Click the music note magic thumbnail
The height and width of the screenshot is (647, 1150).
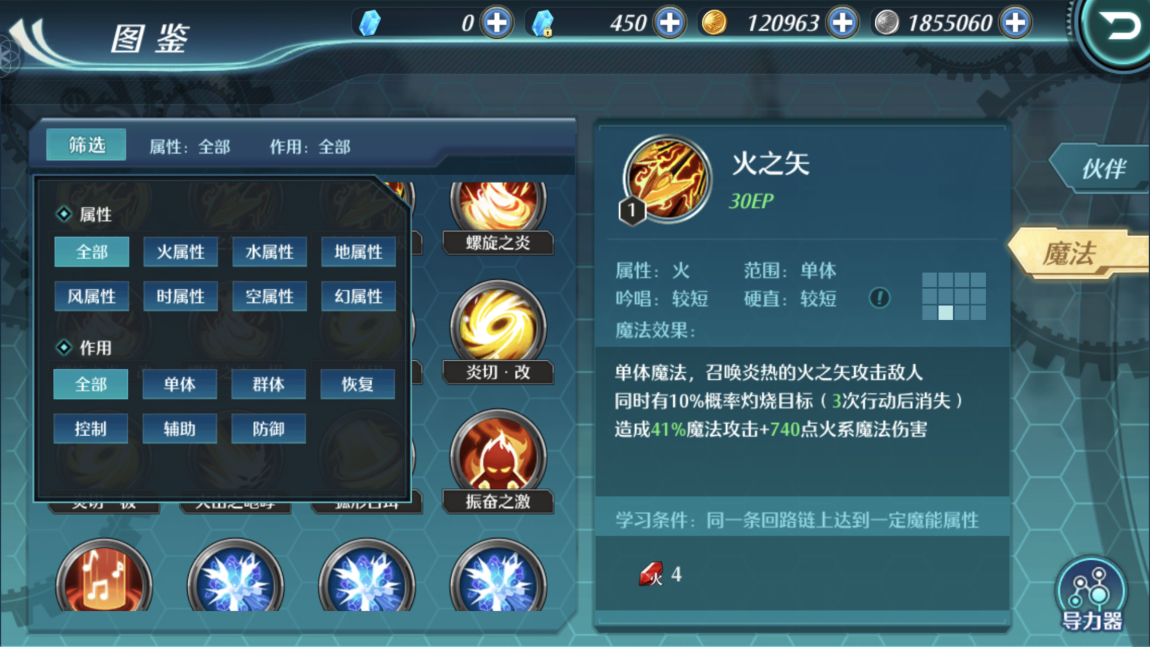(104, 577)
